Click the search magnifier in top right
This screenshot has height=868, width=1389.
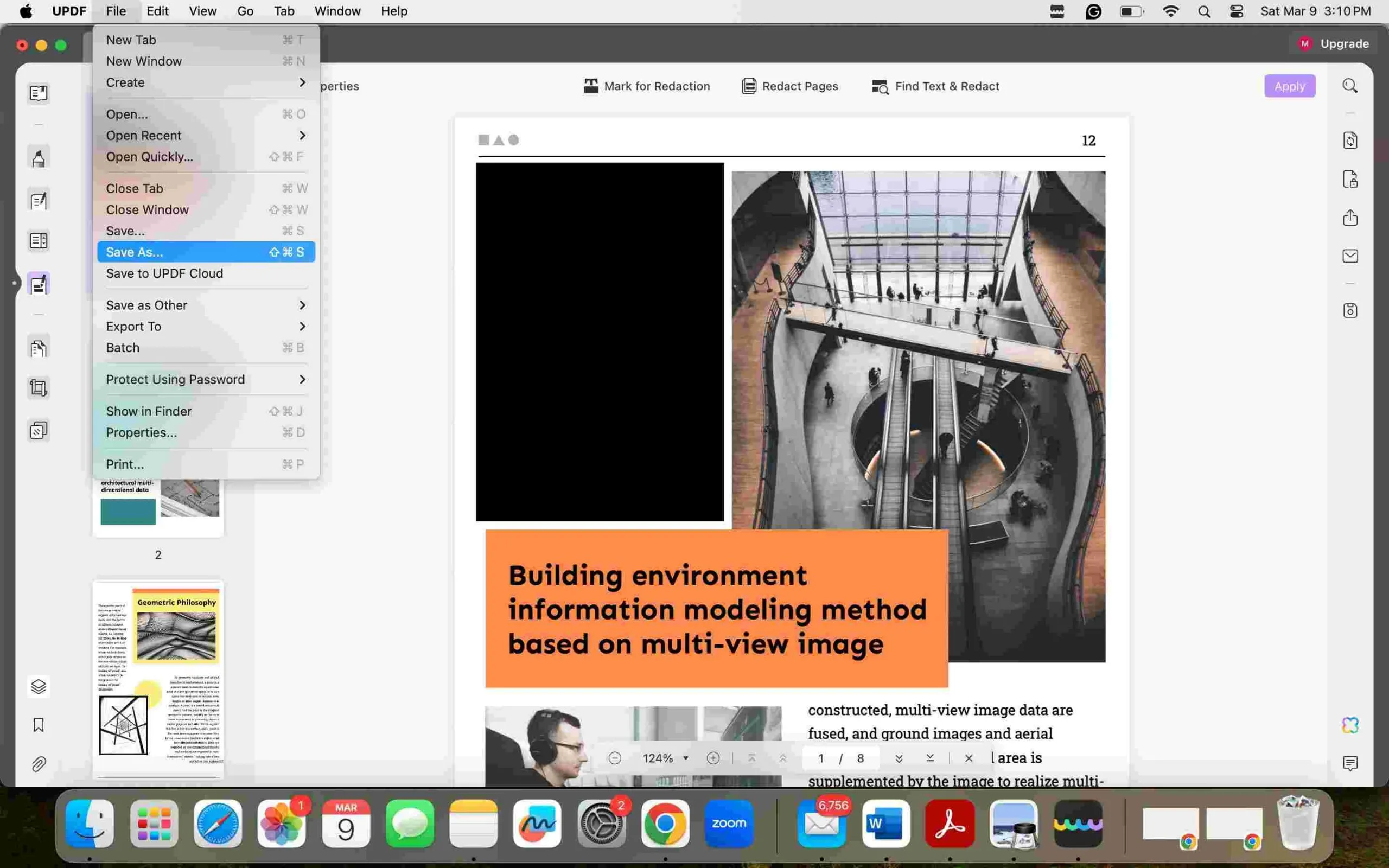(1350, 86)
